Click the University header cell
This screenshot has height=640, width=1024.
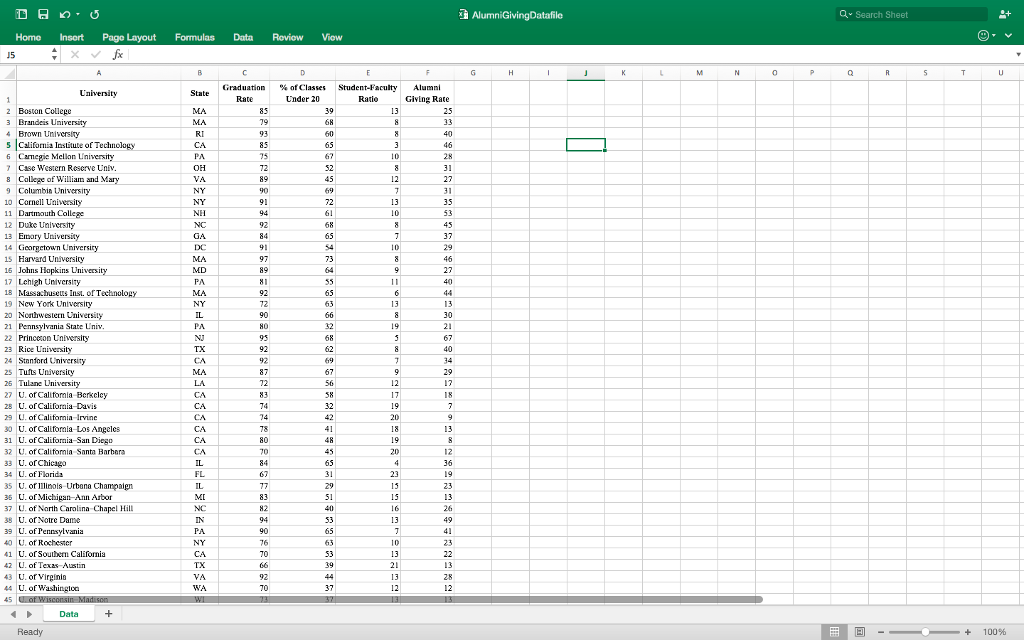tap(99, 93)
